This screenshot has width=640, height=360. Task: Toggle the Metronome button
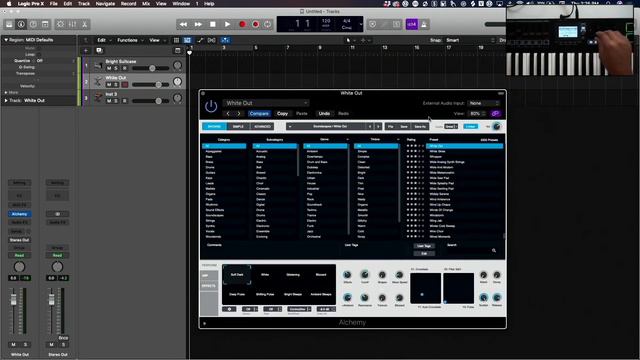(424, 24)
